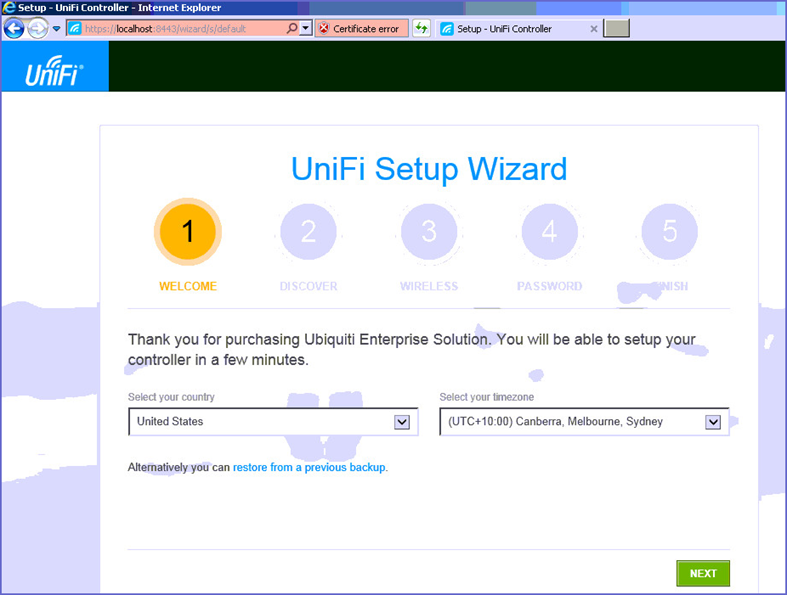Click step 1 Welcome circle
This screenshot has width=787, height=595.
[x=187, y=232]
